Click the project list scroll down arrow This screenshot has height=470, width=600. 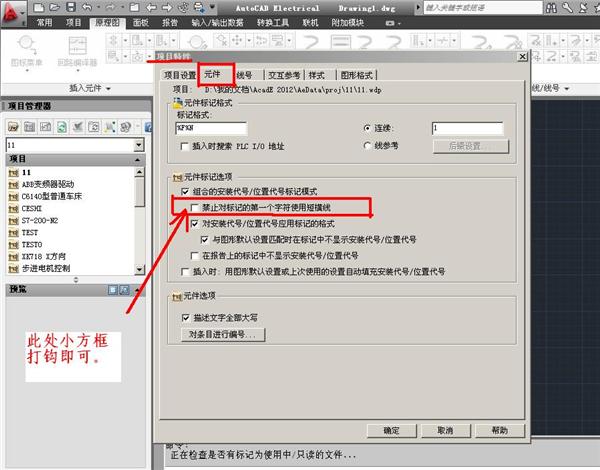tap(139, 269)
